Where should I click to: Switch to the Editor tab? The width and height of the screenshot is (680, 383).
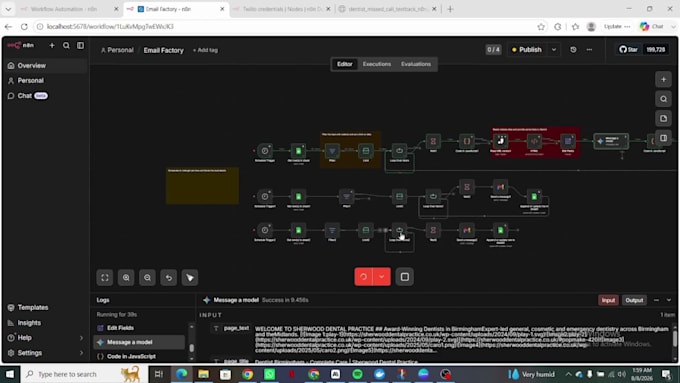[x=345, y=64]
